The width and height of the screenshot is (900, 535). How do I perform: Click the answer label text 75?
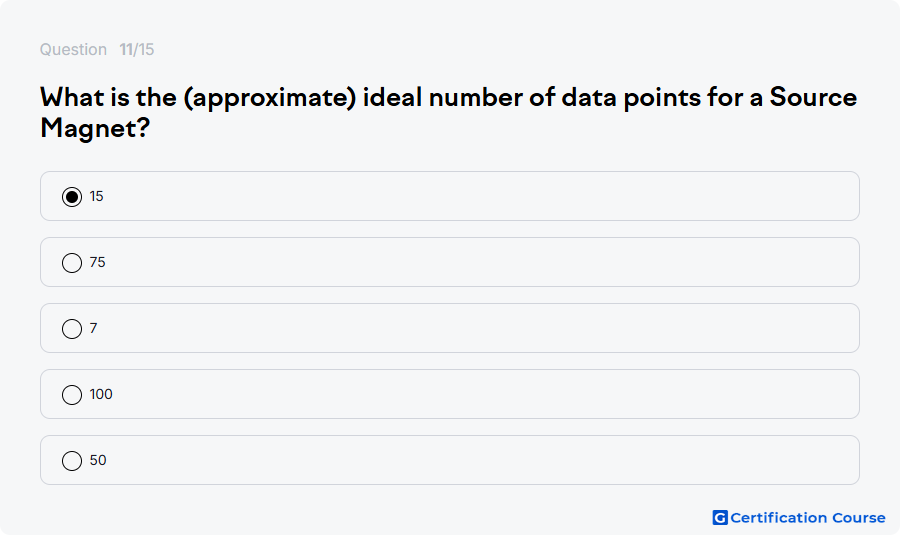pos(98,262)
